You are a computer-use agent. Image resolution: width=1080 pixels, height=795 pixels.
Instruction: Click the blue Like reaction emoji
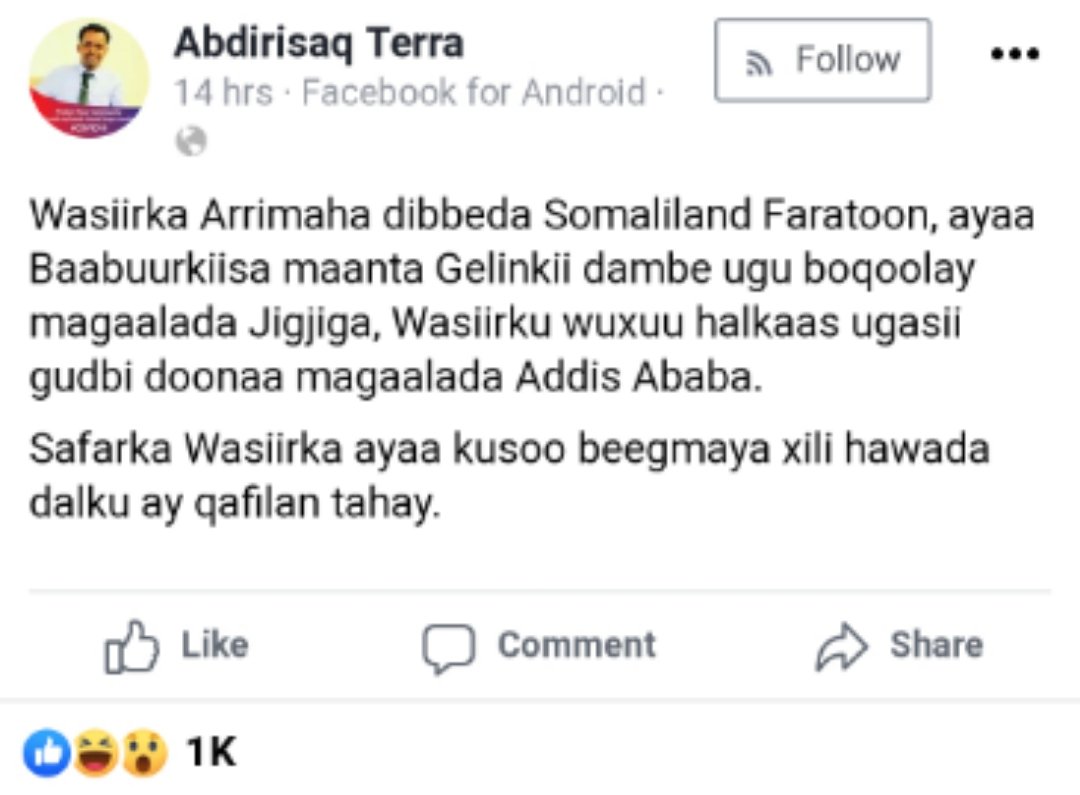tap(47, 753)
